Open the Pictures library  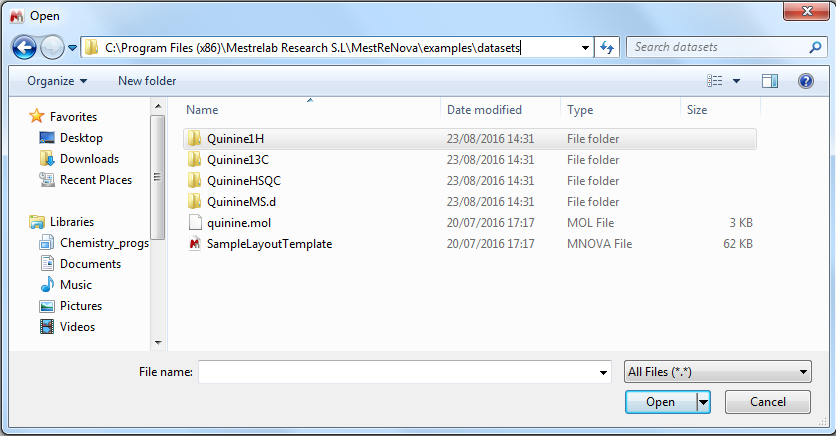81,306
